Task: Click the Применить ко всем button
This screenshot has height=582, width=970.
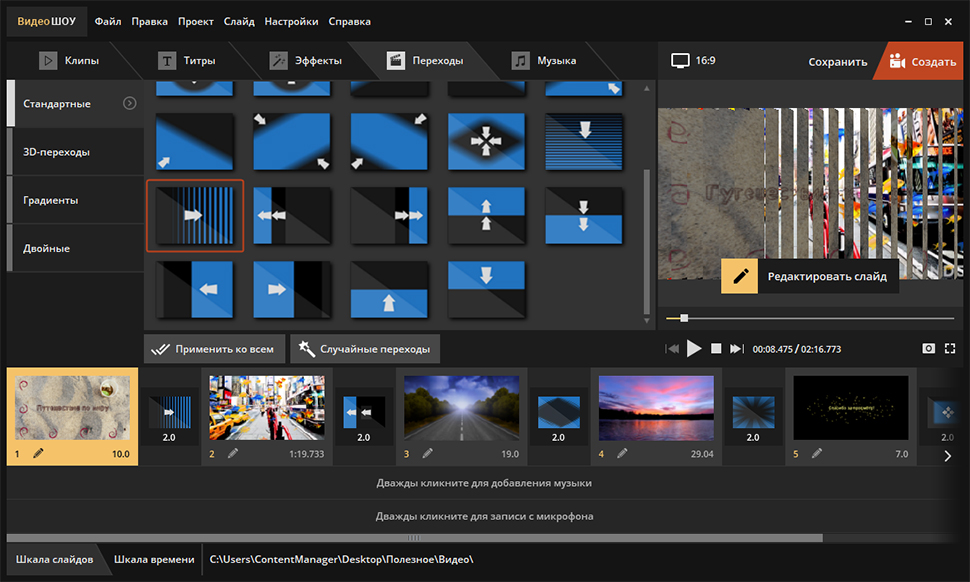Action: pyautogui.click(x=214, y=349)
